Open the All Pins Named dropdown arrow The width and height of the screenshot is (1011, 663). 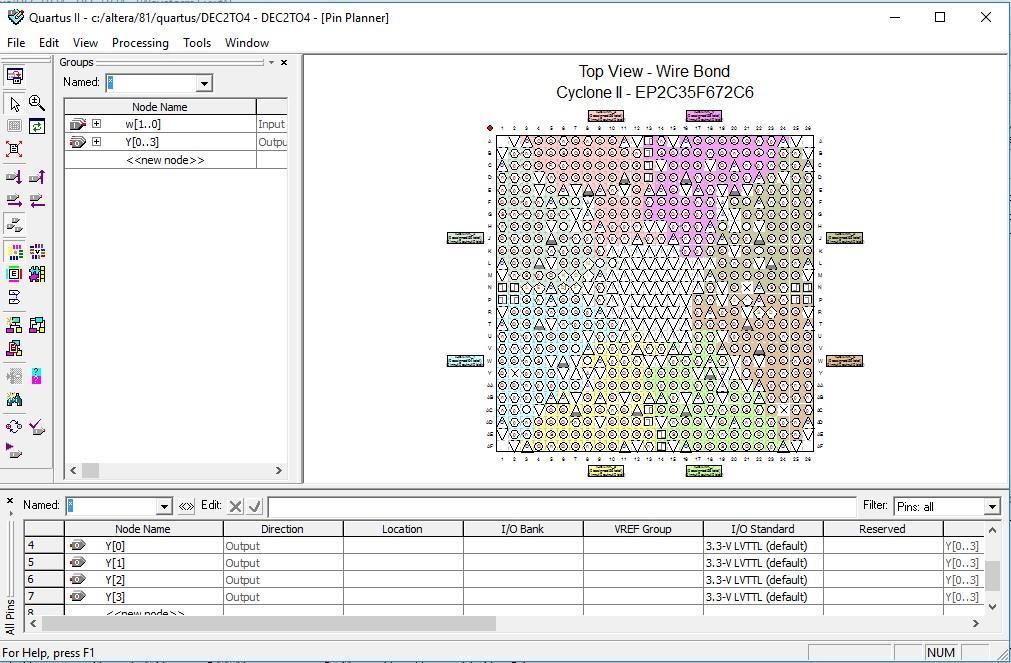pos(164,507)
